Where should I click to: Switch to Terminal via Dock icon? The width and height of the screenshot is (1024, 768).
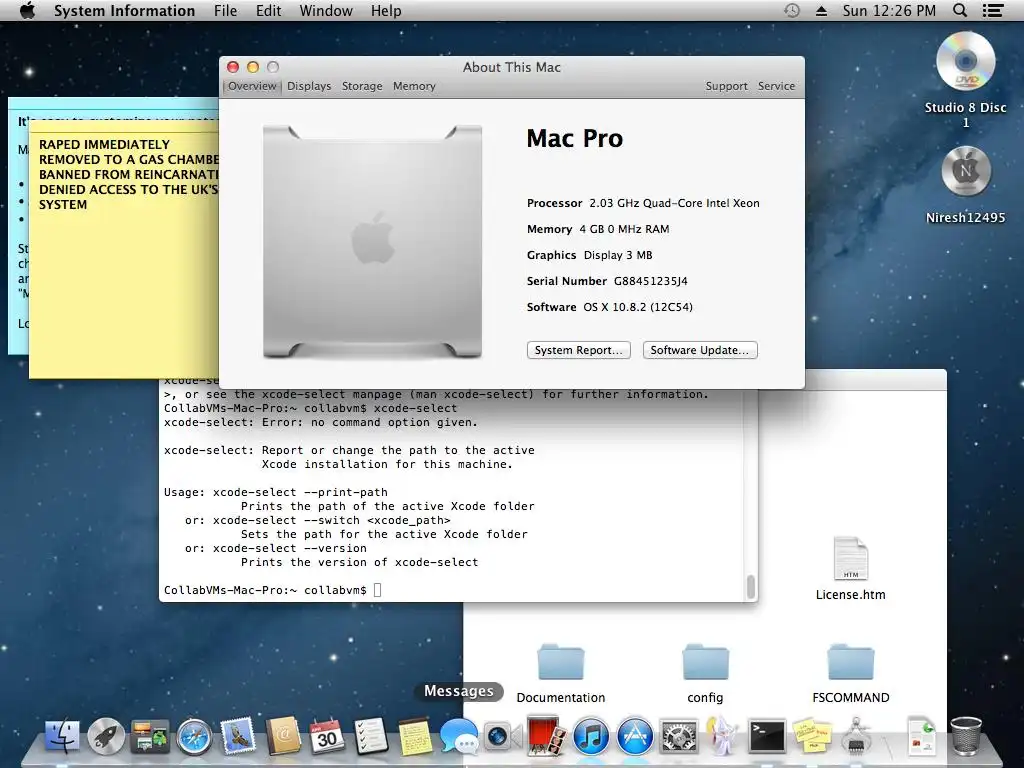(767, 737)
